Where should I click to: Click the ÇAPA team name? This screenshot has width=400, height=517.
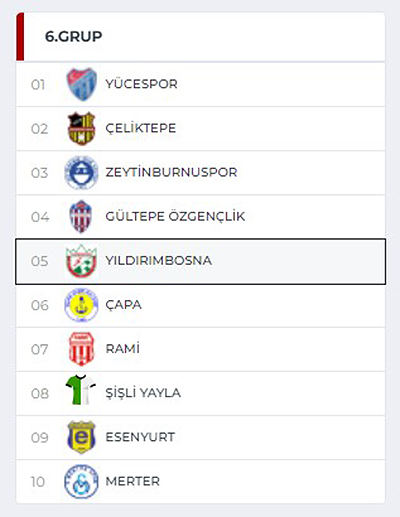coord(123,305)
